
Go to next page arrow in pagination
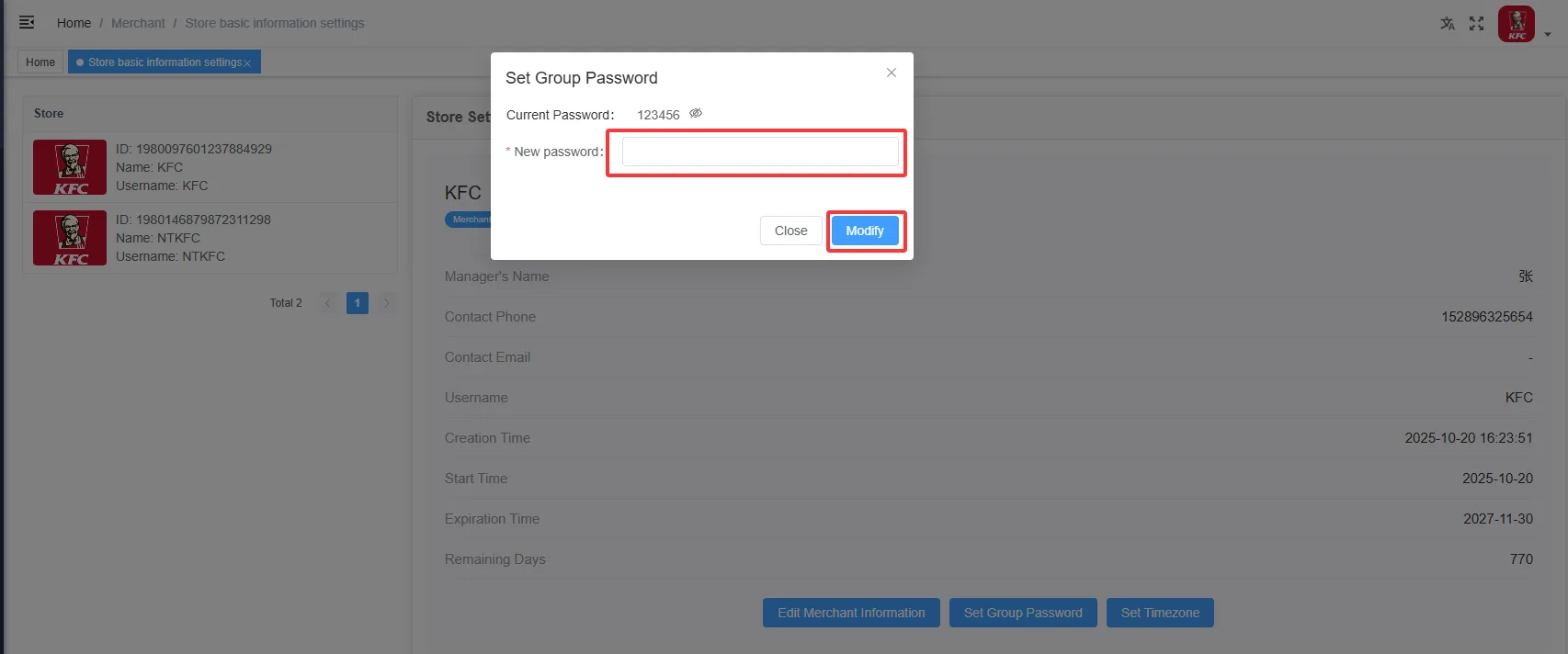pos(387,303)
